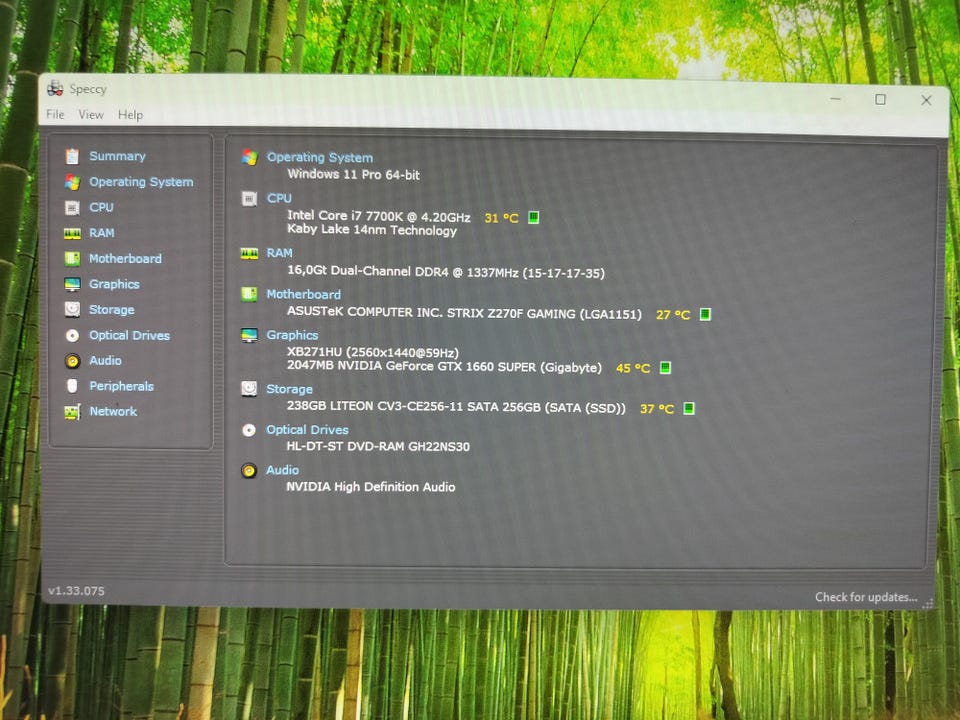The image size is (960, 720).
Task: Click Kaby Lake 14nm Technology text
Action: tap(372, 230)
